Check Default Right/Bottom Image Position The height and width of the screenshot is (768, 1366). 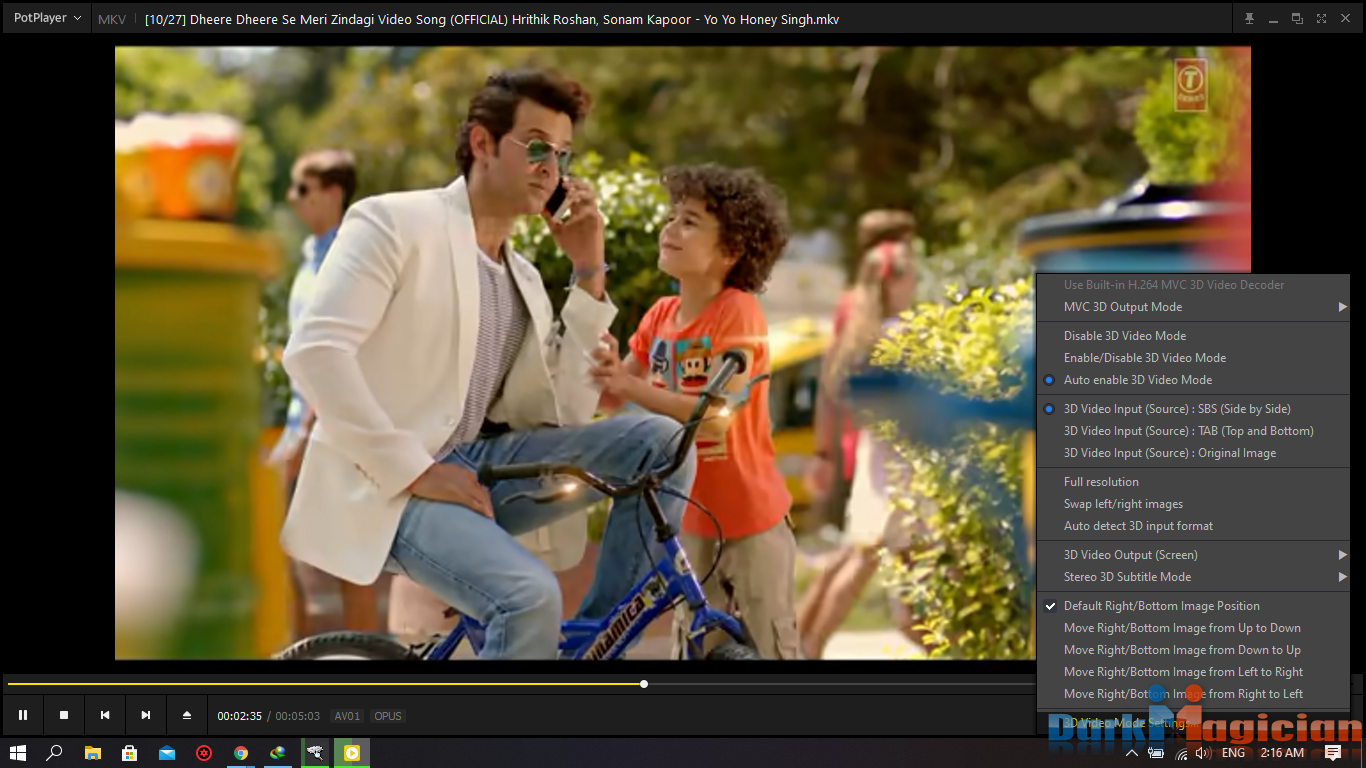[1193, 606]
